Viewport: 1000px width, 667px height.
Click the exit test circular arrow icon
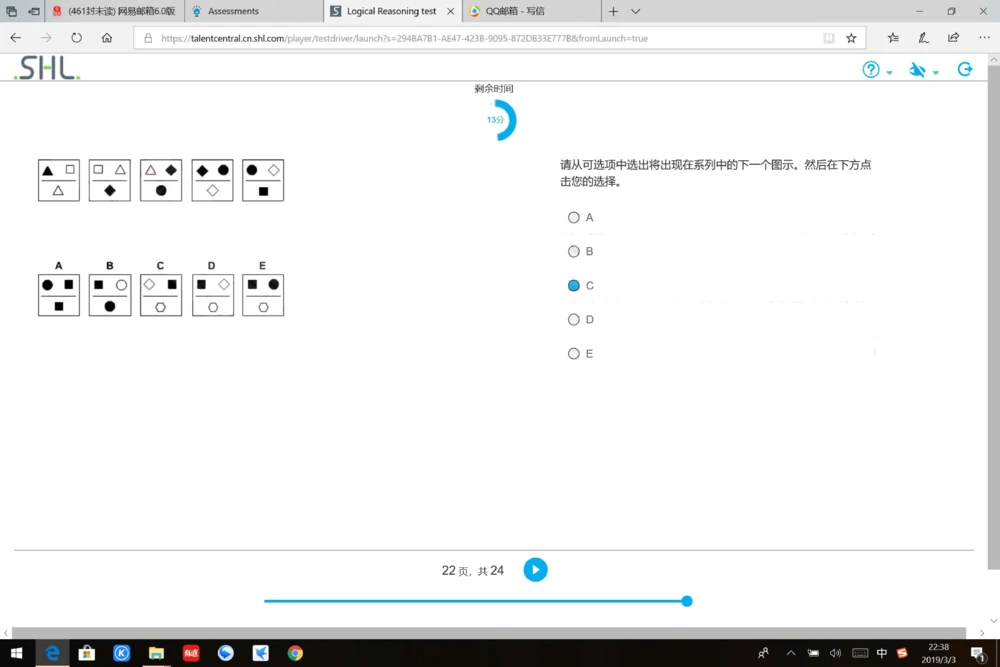964,69
